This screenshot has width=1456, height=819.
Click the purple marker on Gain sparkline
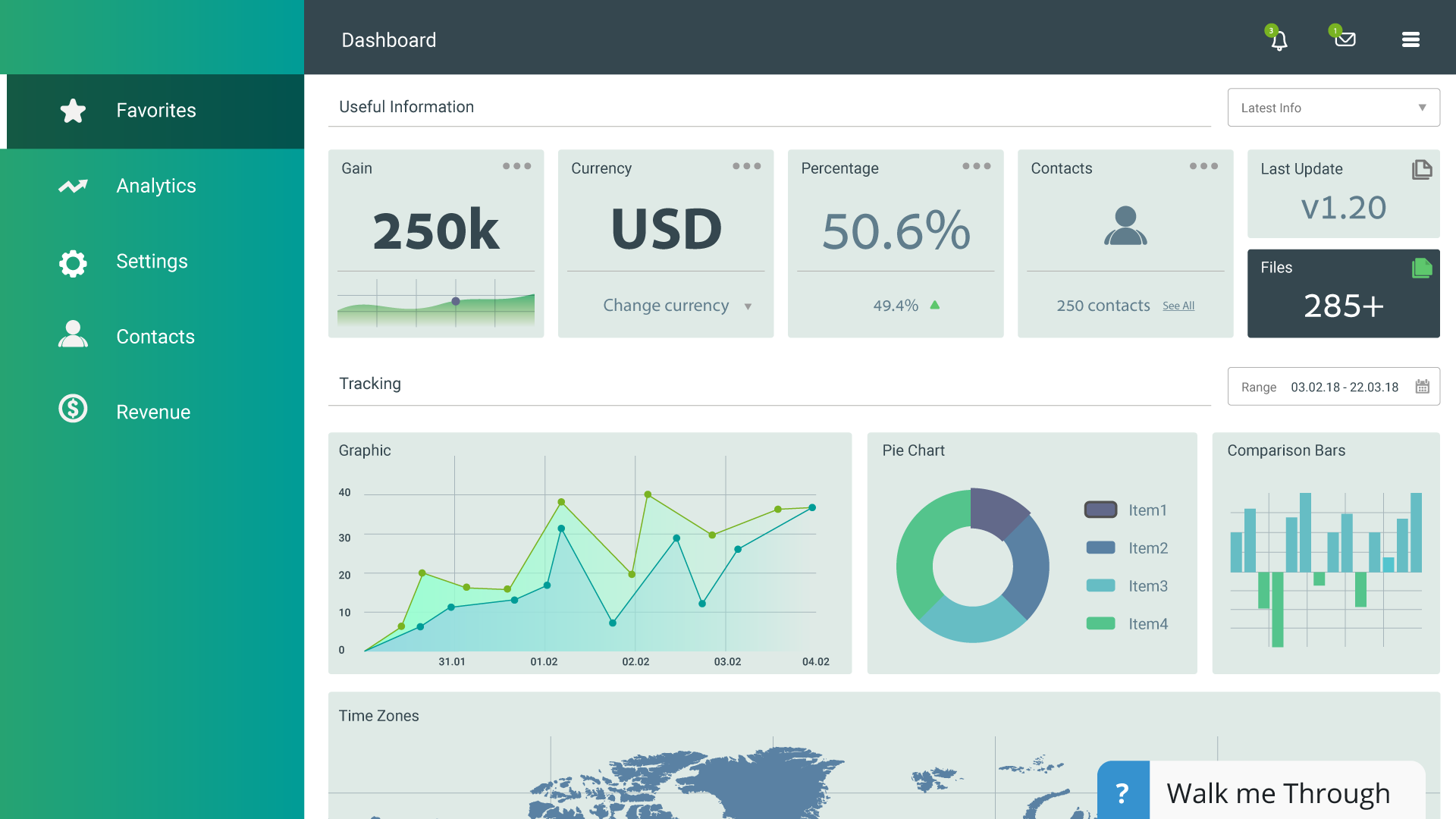(456, 301)
